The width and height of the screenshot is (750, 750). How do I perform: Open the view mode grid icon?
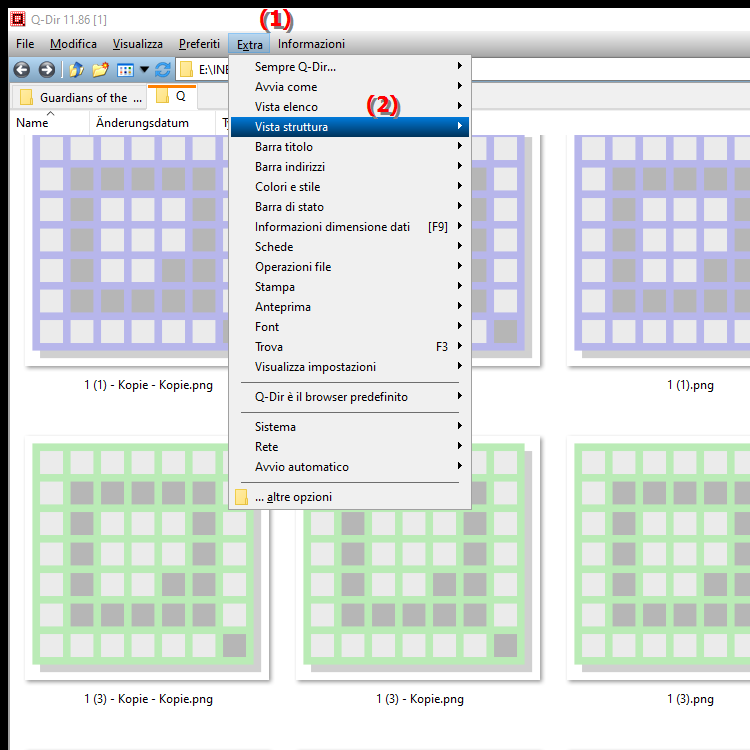(125, 70)
